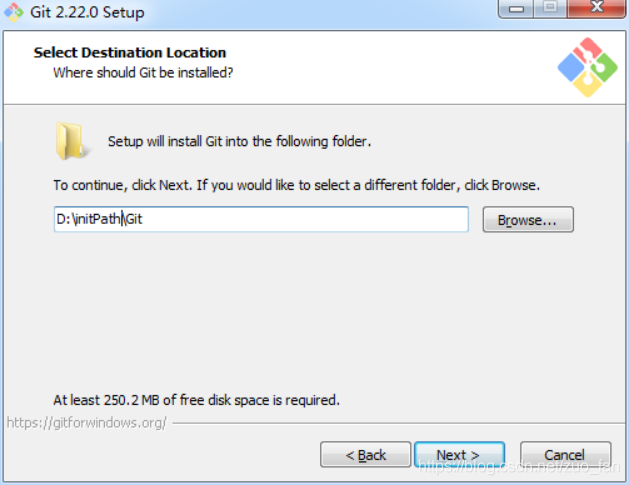This screenshot has height=485, width=629.
Task: Minimize the Git Setup window
Action: [x=516, y=8]
